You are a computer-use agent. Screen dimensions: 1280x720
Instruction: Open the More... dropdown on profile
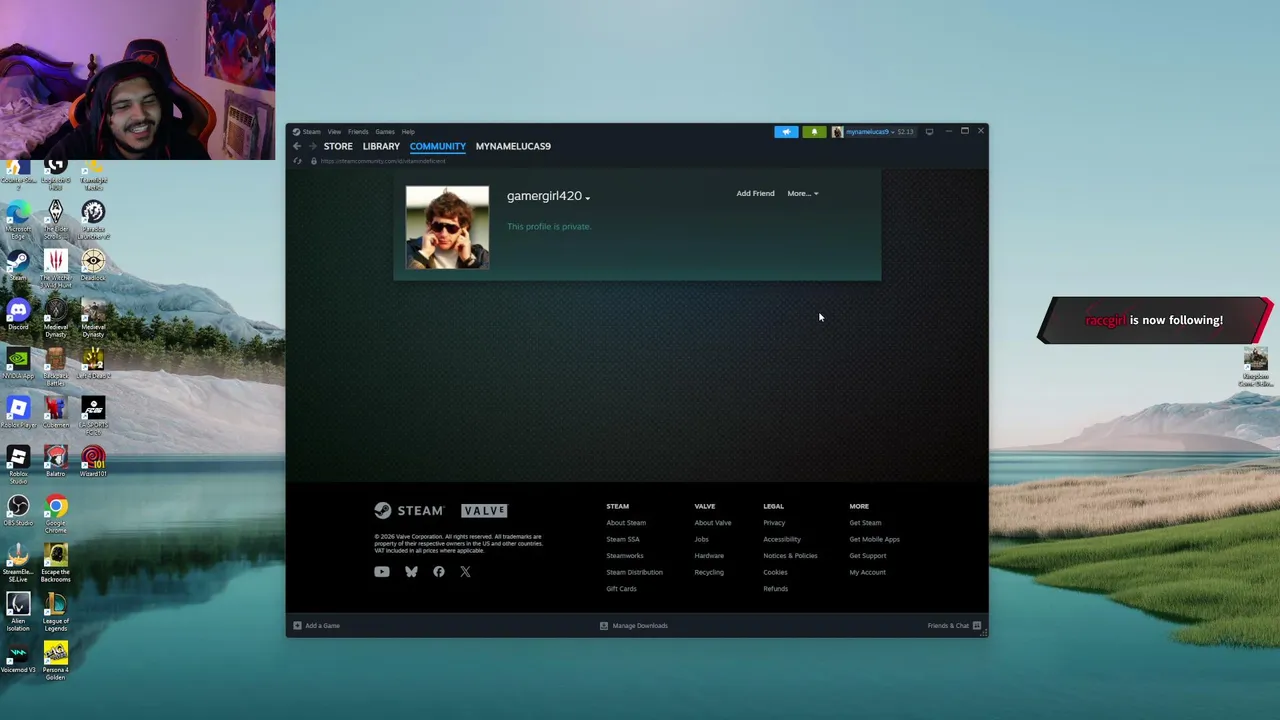pos(802,194)
